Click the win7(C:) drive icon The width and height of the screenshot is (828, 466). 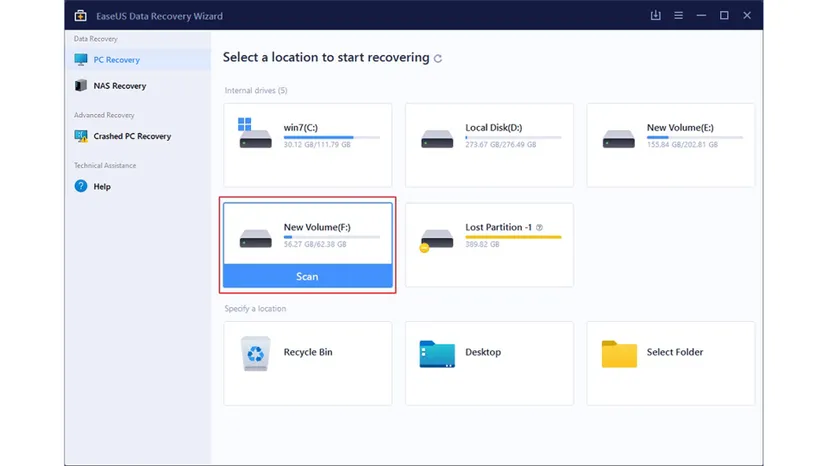pos(255,133)
